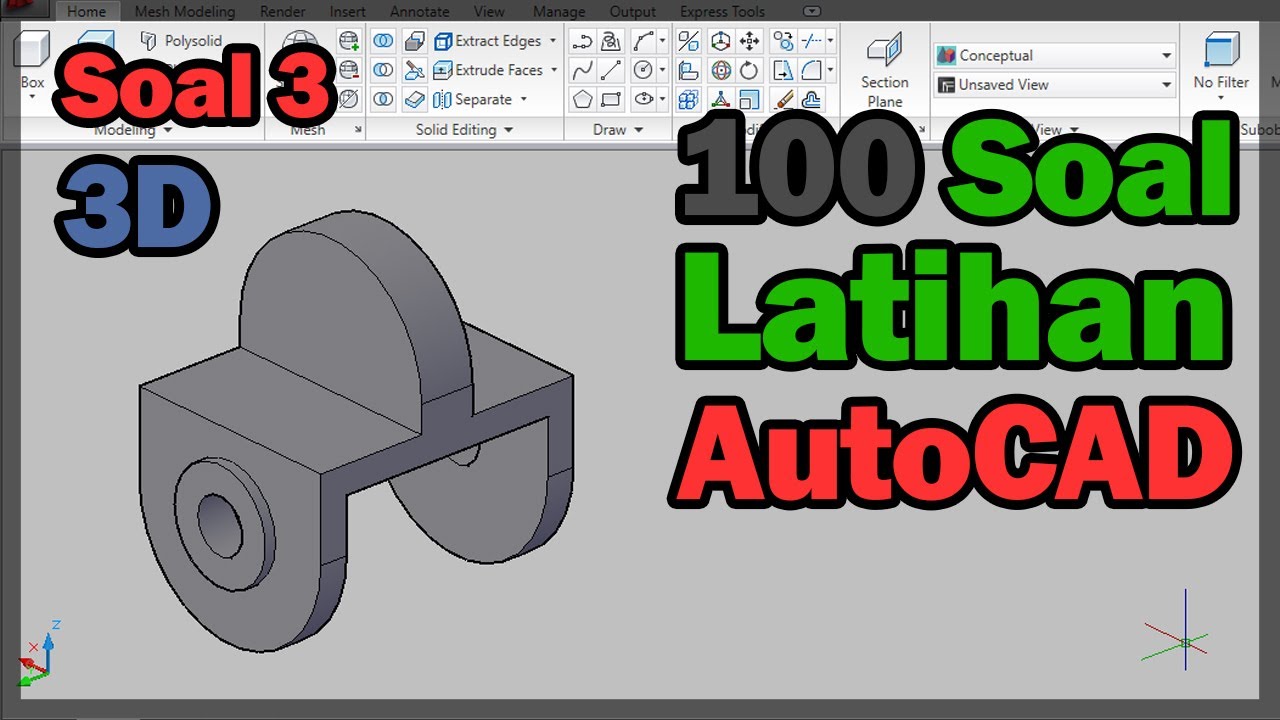Click Extrude Faces
Screen dimensions: 1280x720
coord(488,70)
